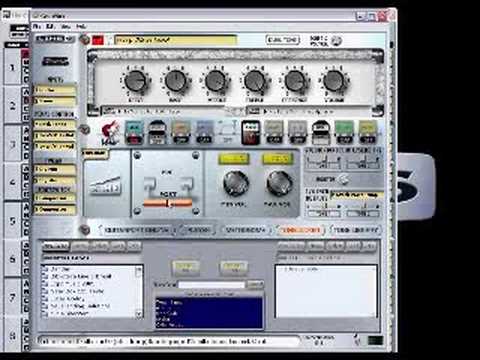Select the dark red amp block in chain

[251, 132]
